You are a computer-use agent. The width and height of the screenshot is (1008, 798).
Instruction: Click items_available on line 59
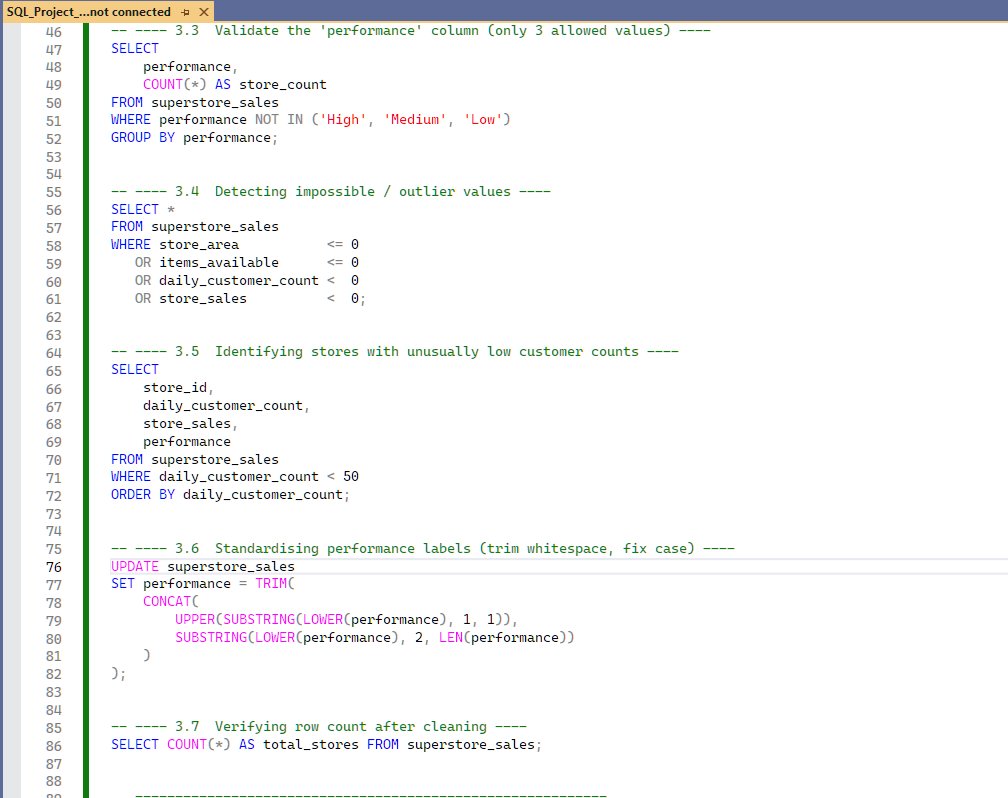[219, 262]
